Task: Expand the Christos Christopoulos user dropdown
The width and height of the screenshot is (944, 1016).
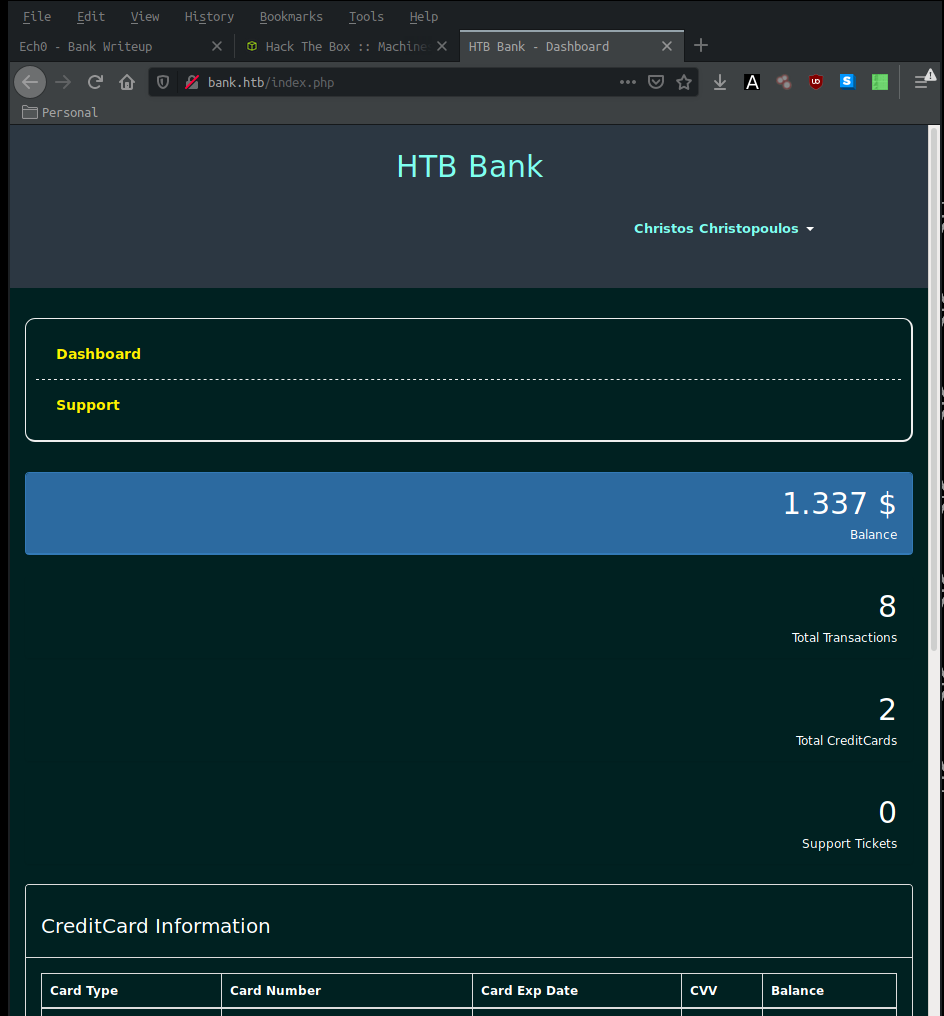Action: (723, 228)
